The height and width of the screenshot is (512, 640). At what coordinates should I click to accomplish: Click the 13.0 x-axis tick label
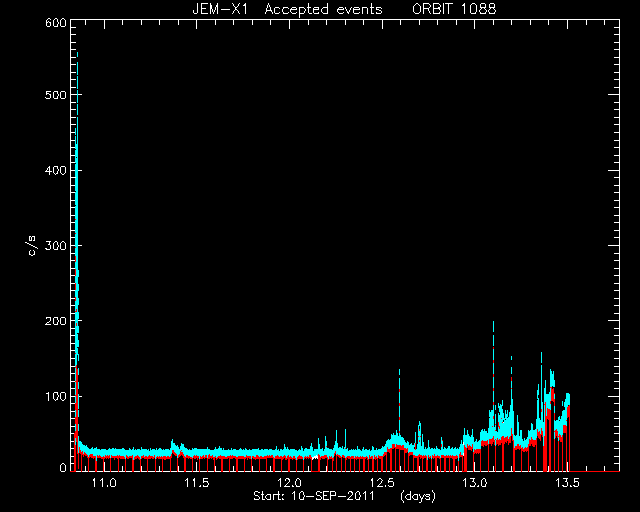(475, 483)
